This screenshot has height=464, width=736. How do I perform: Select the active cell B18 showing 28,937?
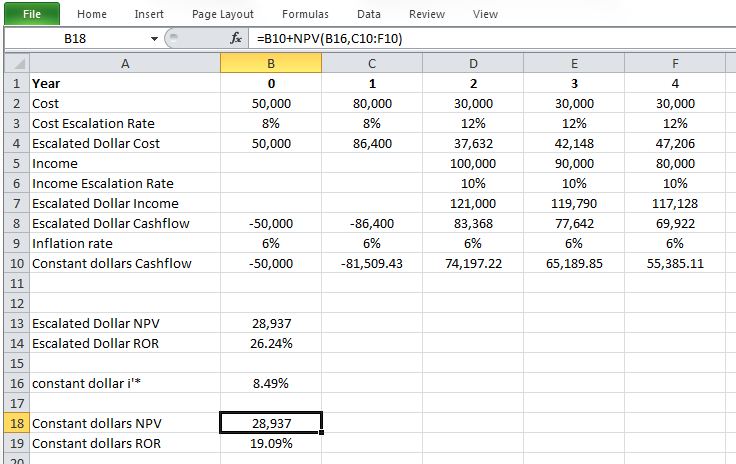(x=271, y=423)
